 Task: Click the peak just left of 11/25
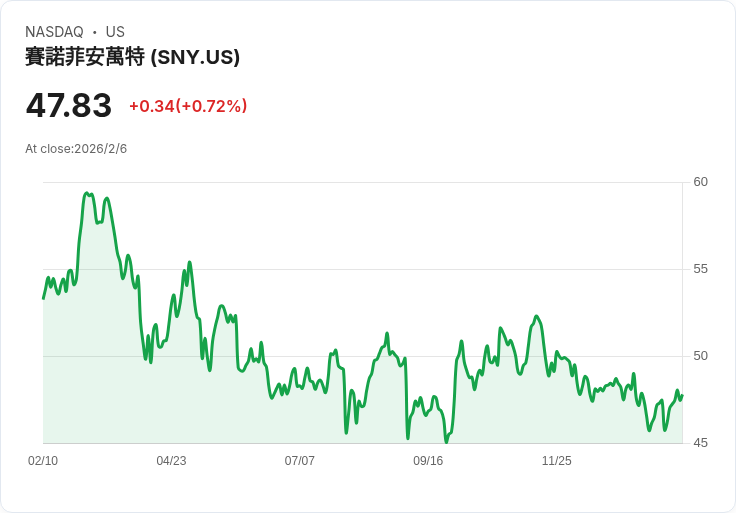pos(536,316)
